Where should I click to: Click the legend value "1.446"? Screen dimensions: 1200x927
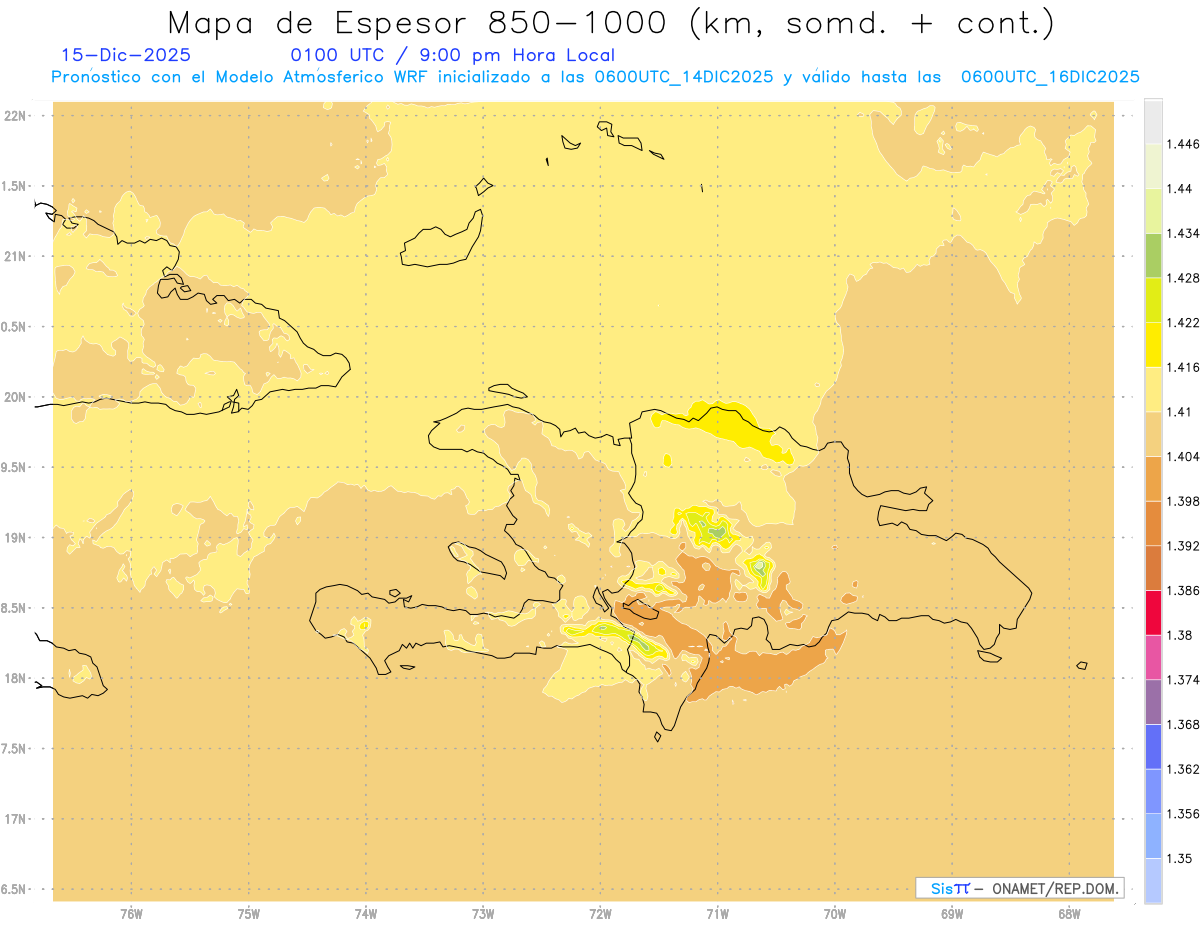click(1183, 144)
